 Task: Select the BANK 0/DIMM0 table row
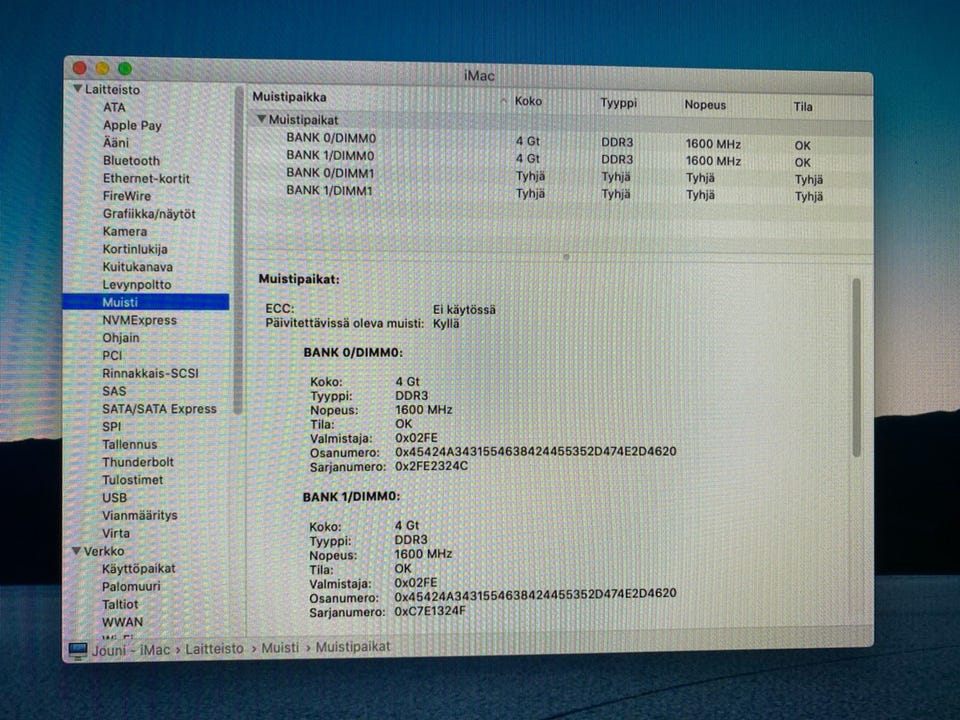click(x=560, y=141)
